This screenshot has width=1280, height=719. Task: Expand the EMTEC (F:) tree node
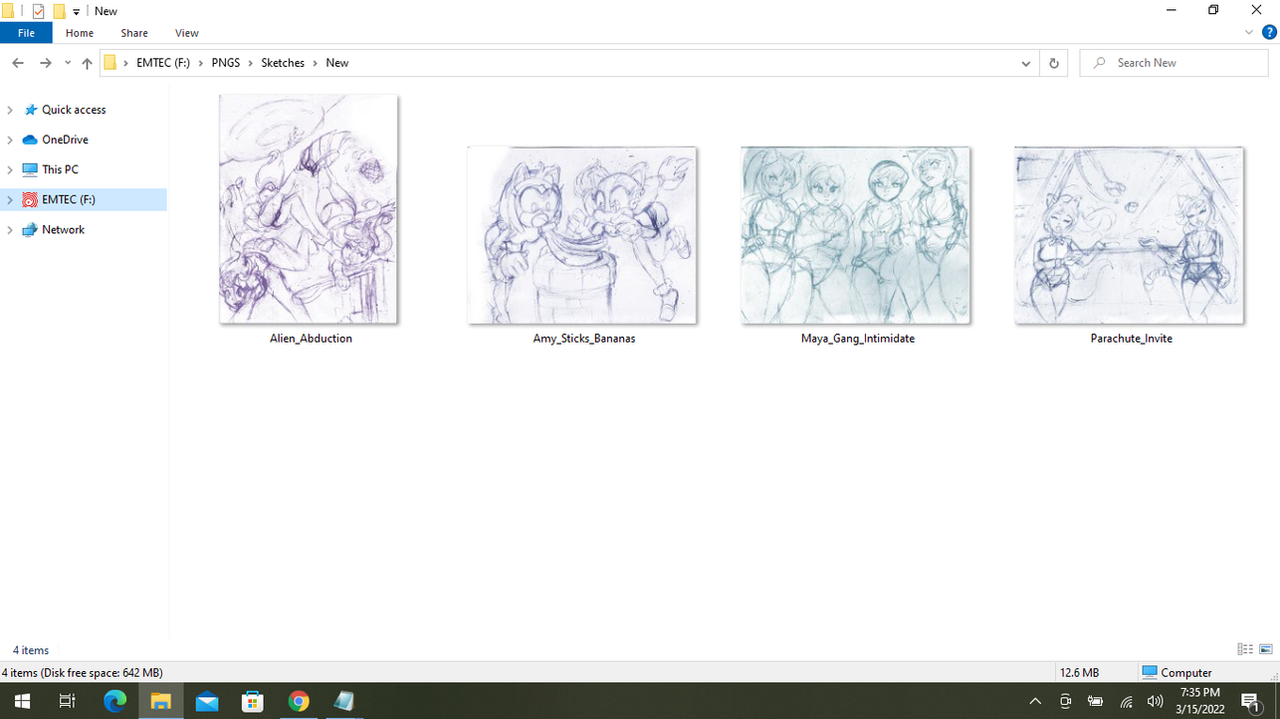[x=10, y=200]
